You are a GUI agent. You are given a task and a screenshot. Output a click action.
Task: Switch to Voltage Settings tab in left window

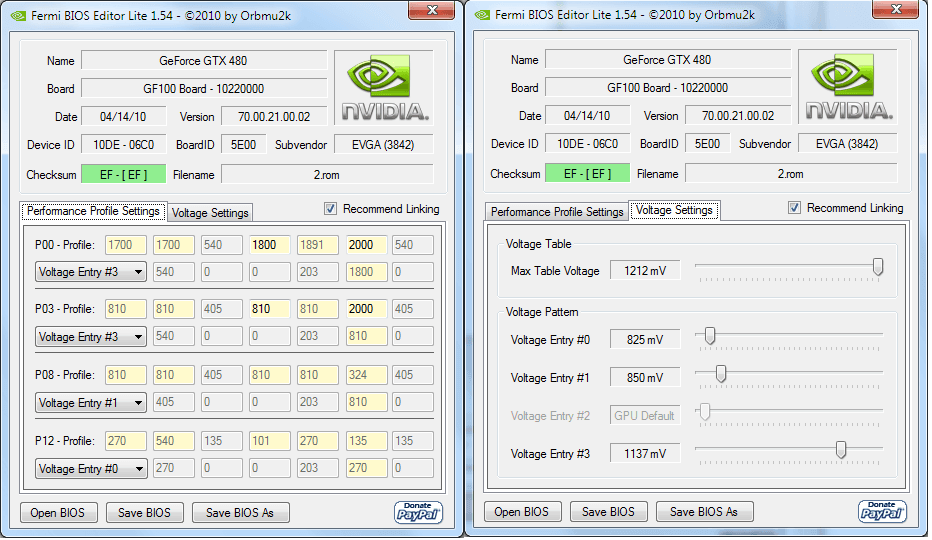pyautogui.click(x=210, y=213)
